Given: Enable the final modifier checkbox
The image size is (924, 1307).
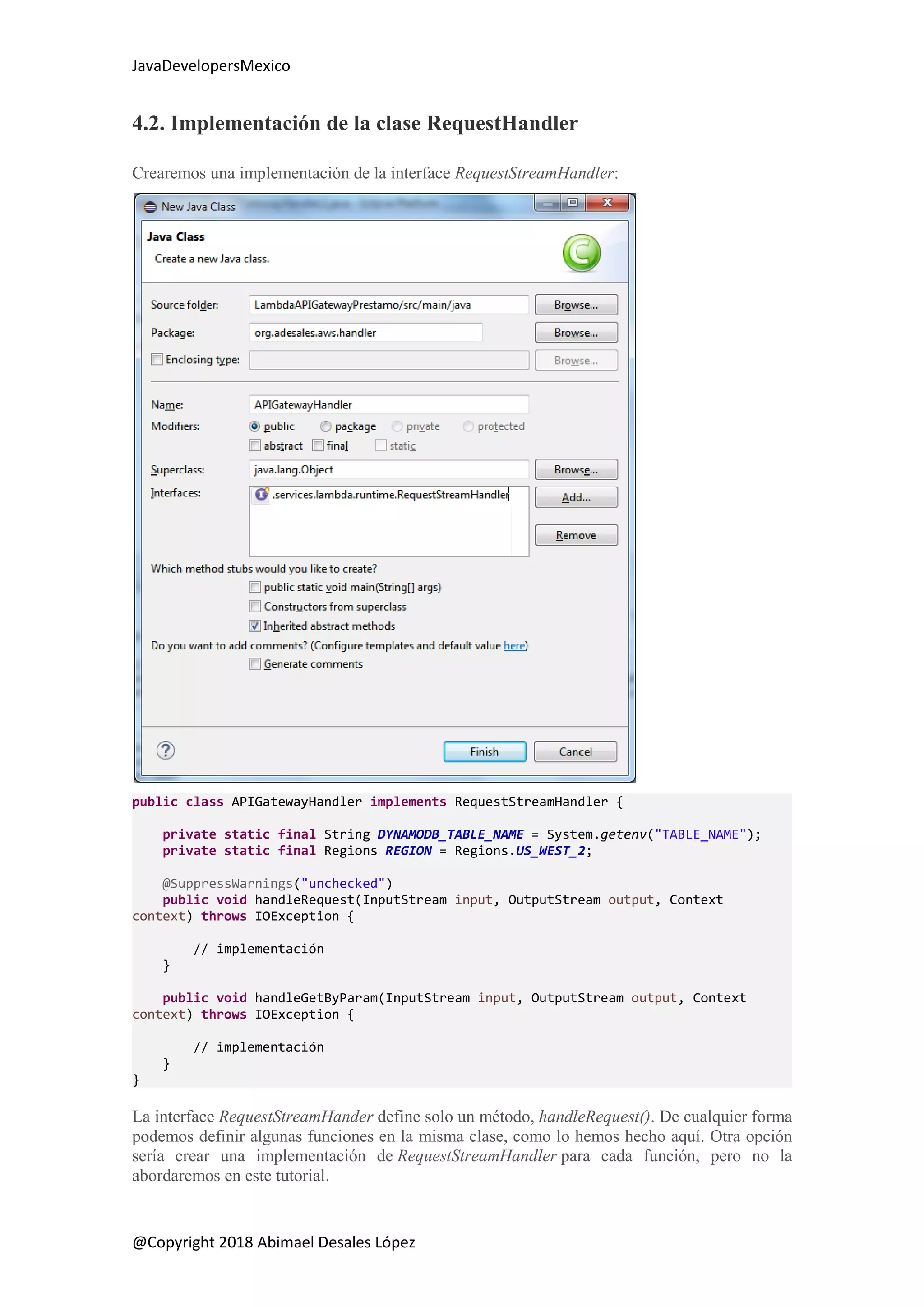Looking at the screenshot, I should [318, 445].
